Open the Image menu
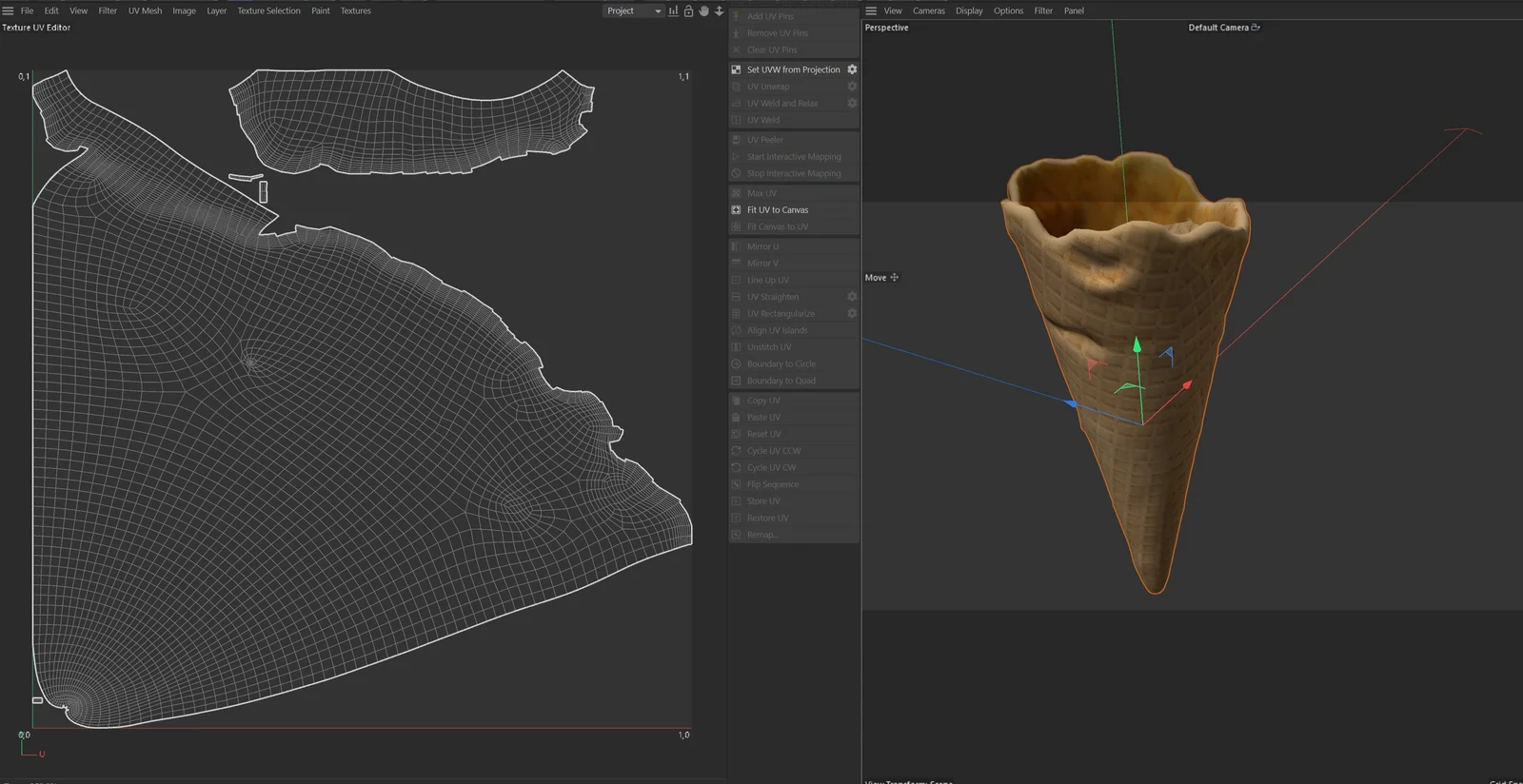 tap(184, 10)
